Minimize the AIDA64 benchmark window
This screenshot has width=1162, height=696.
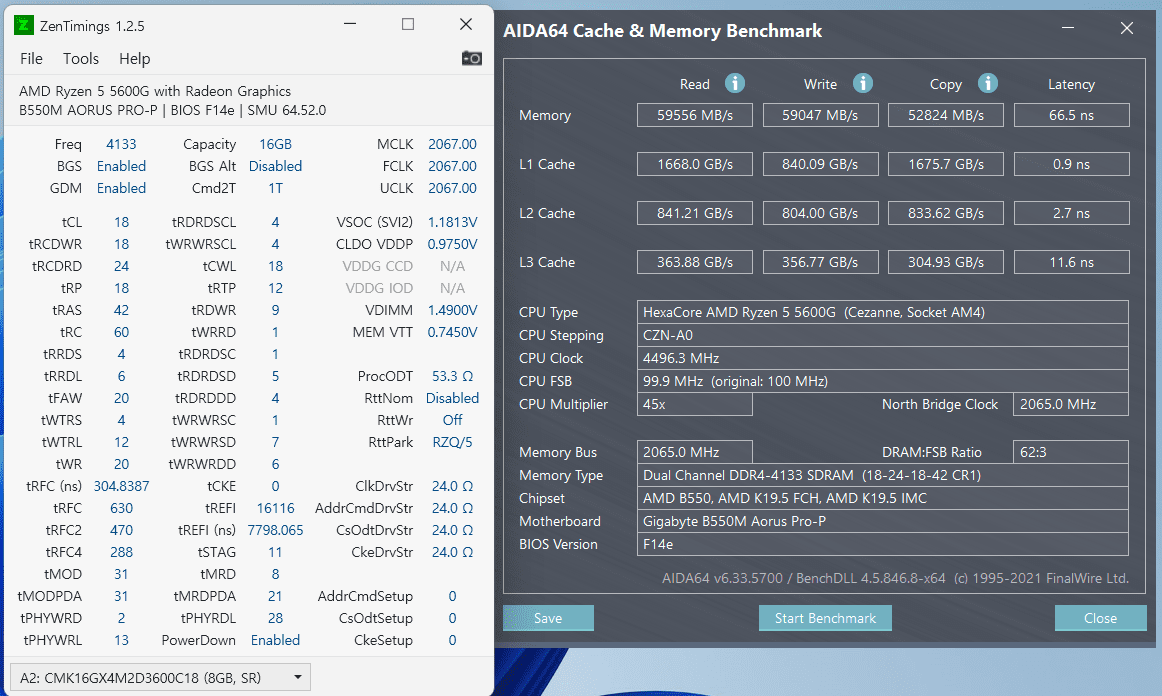1068,28
